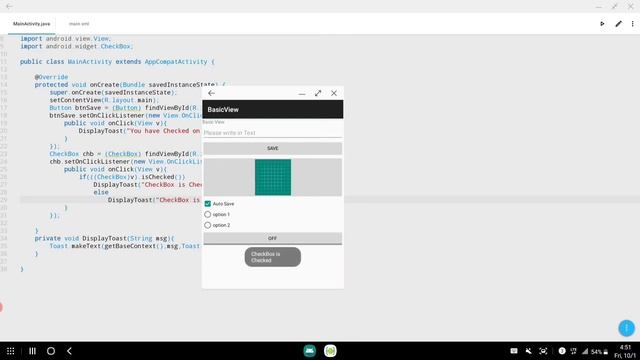Tap the back chevron in the navigation bar

(x=69, y=351)
